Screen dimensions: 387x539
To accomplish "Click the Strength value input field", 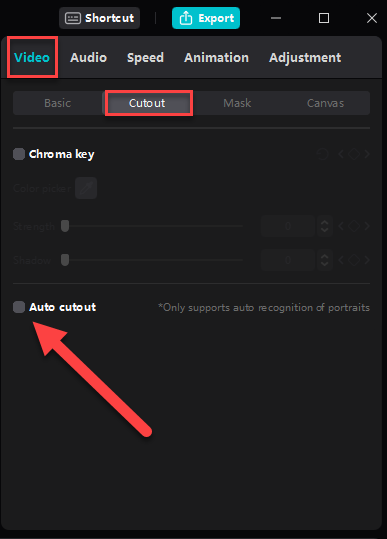I will click(x=288, y=226).
